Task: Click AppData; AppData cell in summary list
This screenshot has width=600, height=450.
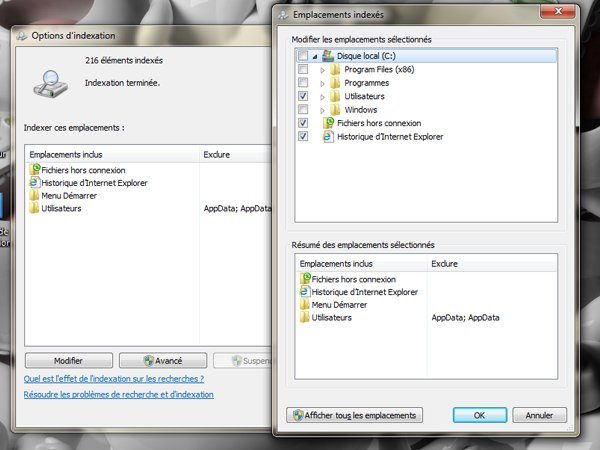Action: tap(465, 317)
